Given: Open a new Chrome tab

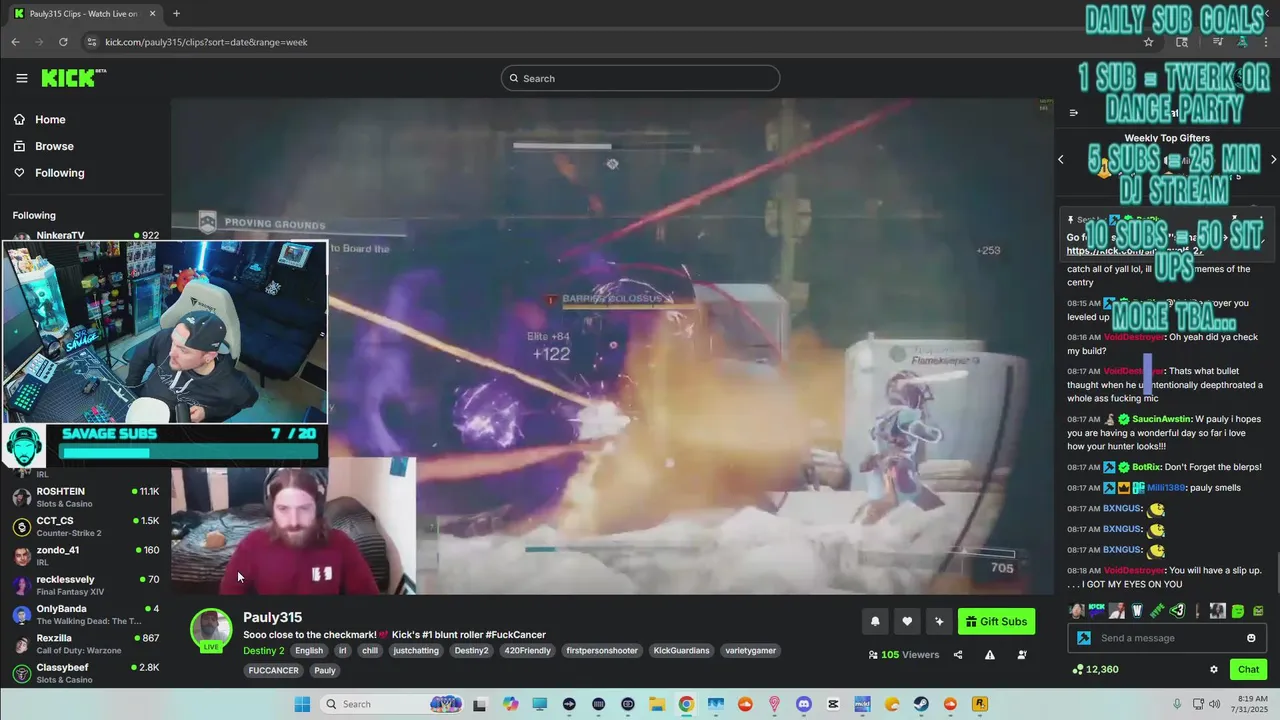Looking at the screenshot, I should point(176,13).
